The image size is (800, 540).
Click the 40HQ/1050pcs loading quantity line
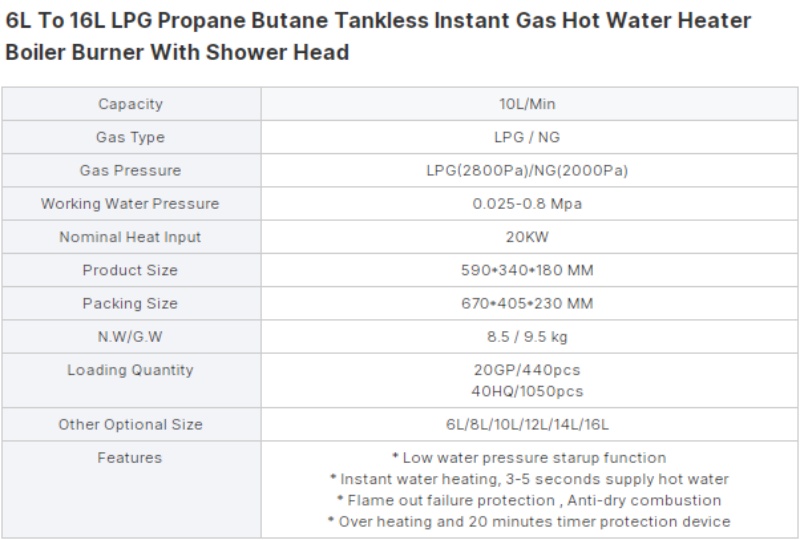click(527, 391)
